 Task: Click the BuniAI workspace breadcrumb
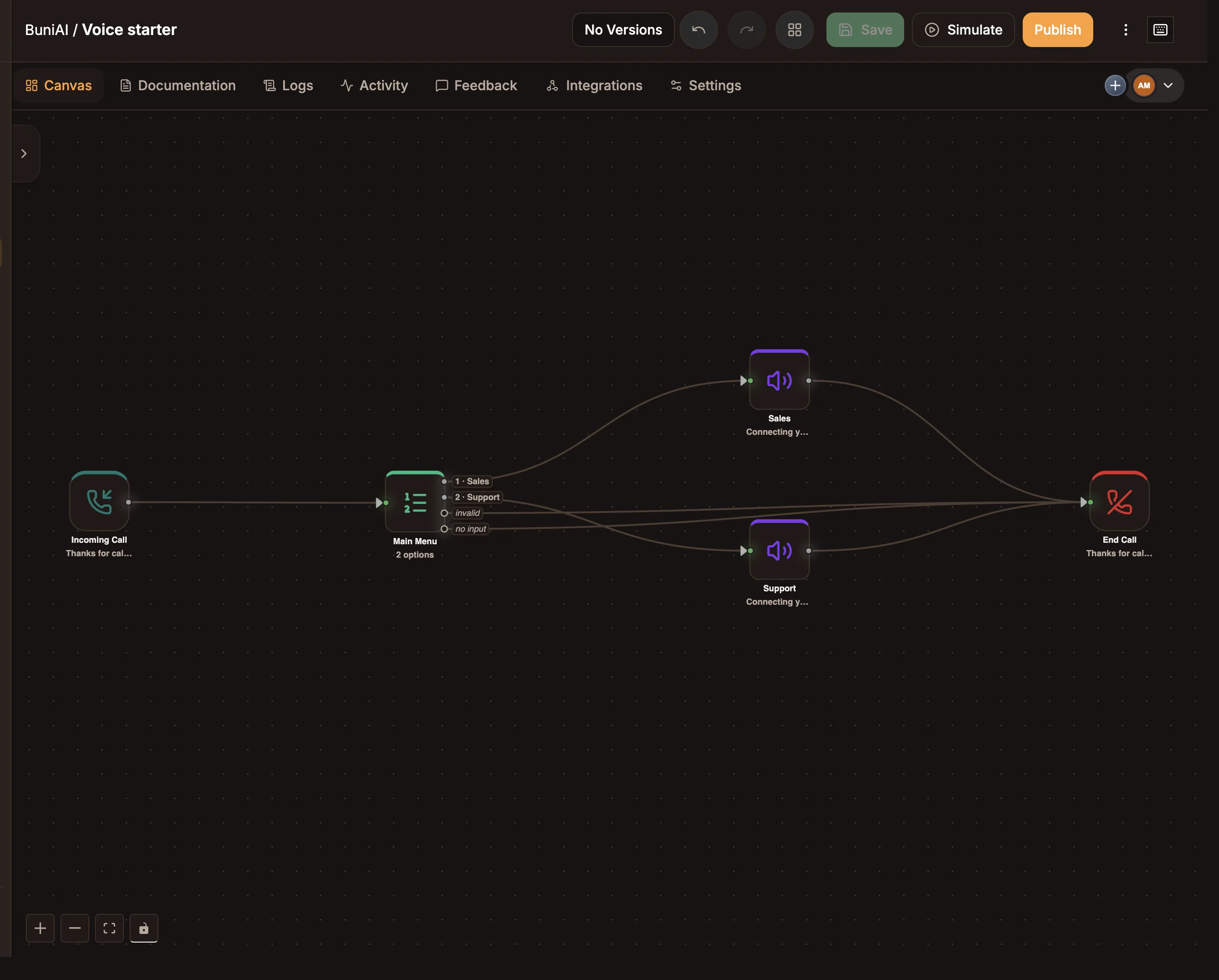click(x=47, y=30)
